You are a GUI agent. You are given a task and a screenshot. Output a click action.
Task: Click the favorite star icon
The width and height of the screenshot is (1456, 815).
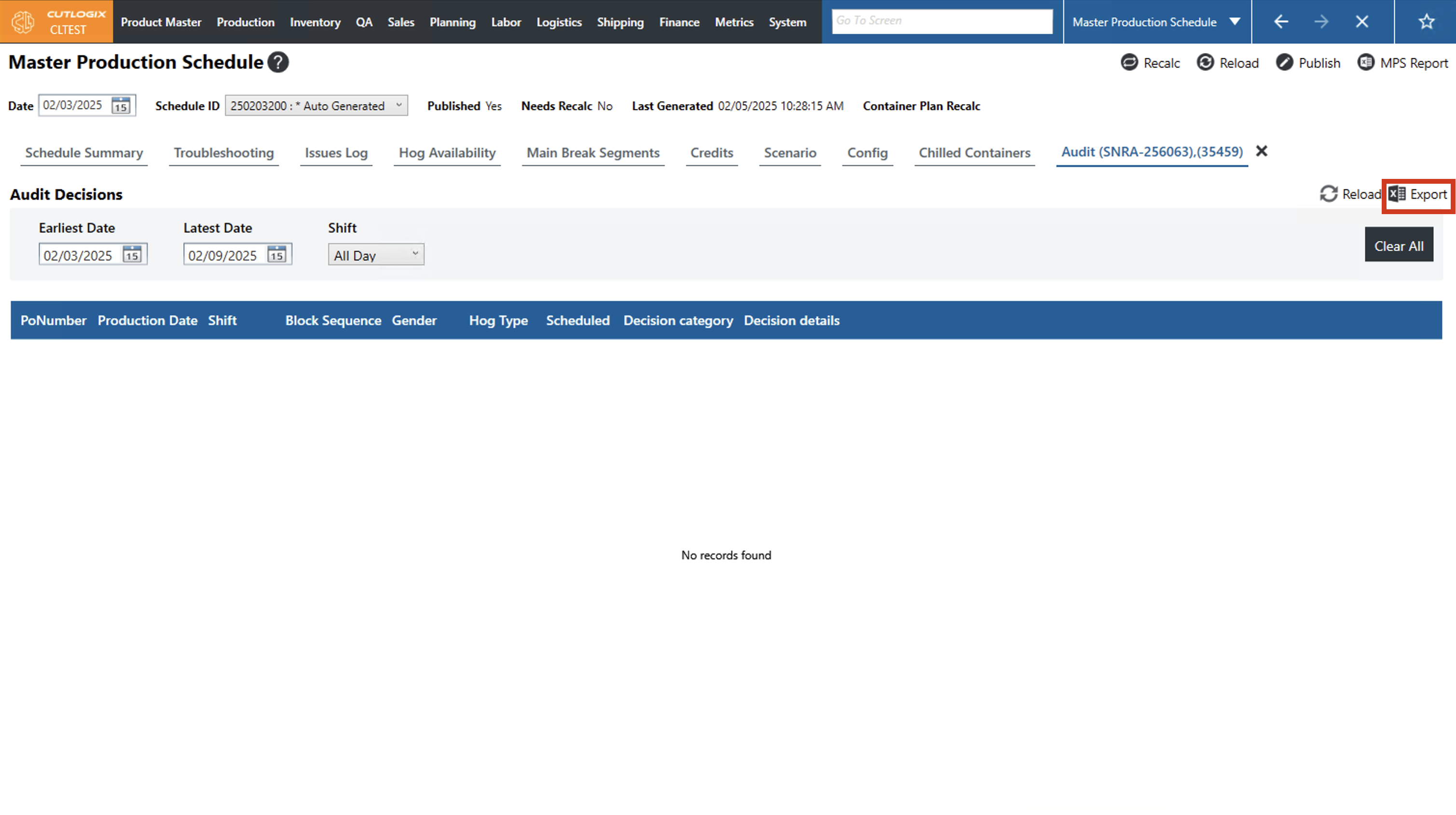pos(1426,22)
